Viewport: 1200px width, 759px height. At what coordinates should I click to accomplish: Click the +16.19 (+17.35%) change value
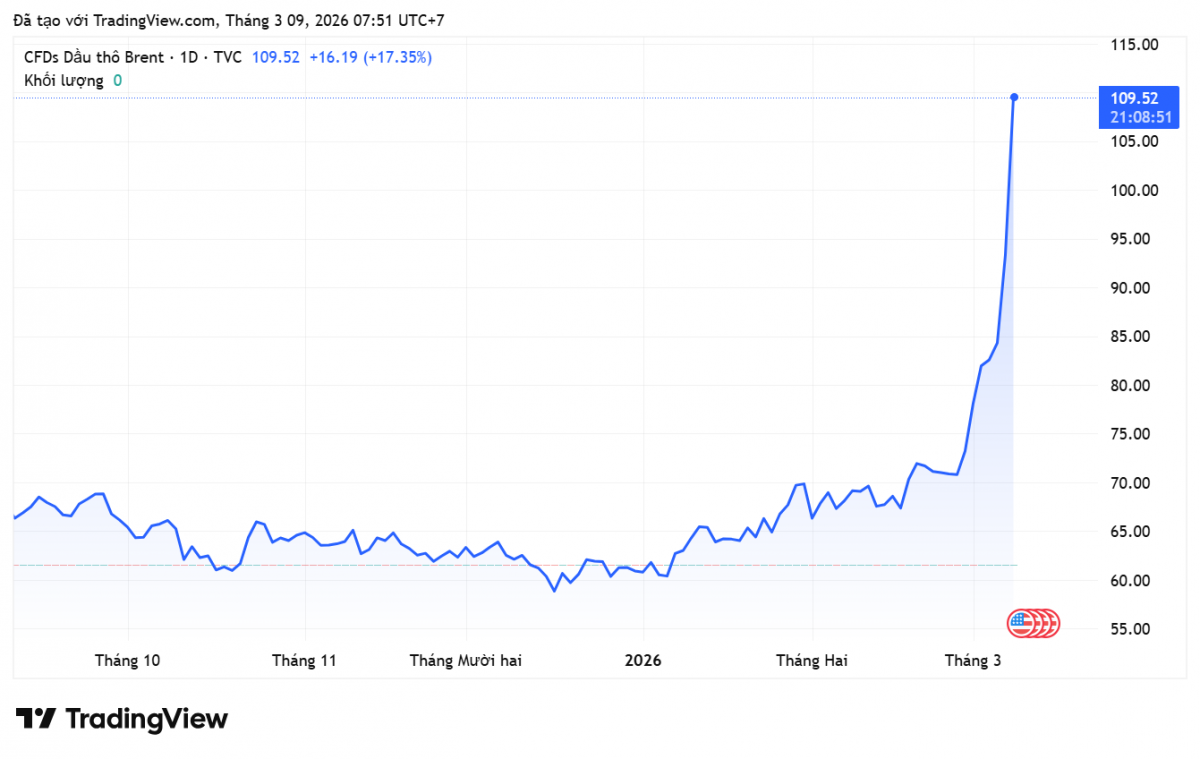370,57
